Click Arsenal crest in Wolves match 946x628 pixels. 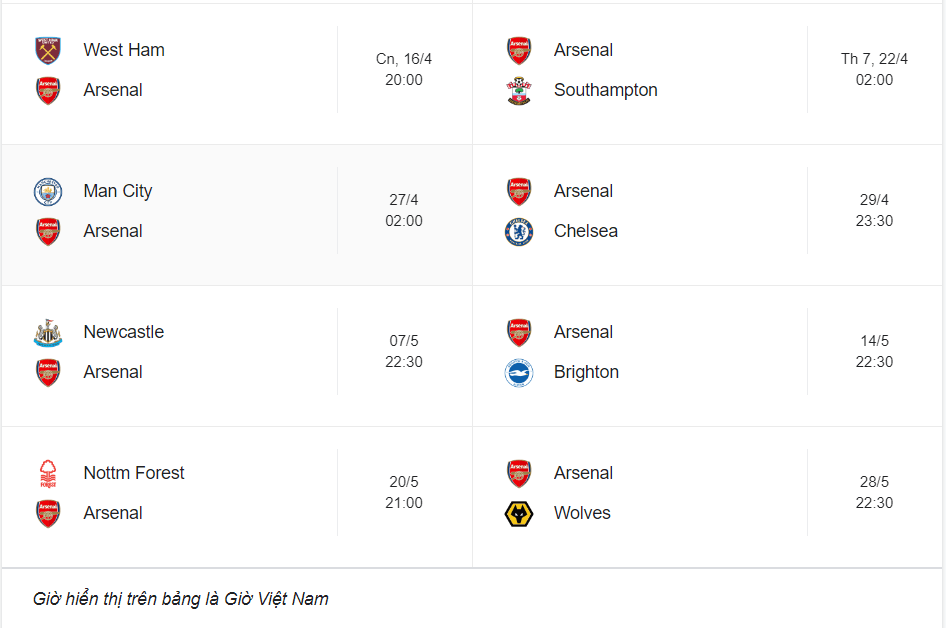(518, 473)
